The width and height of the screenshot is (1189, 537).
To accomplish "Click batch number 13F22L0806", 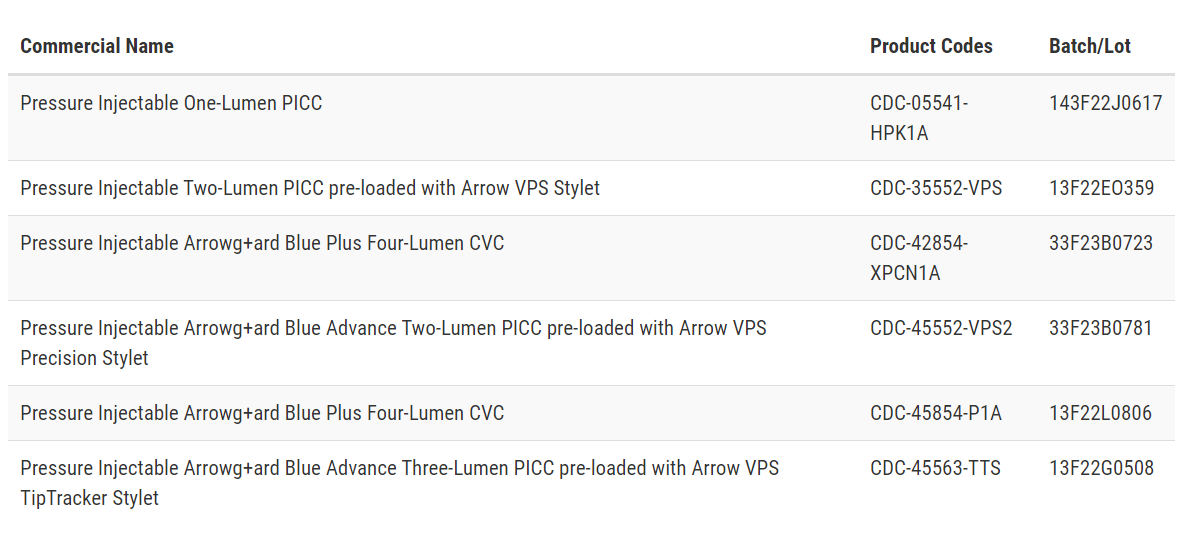I will [1100, 413].
